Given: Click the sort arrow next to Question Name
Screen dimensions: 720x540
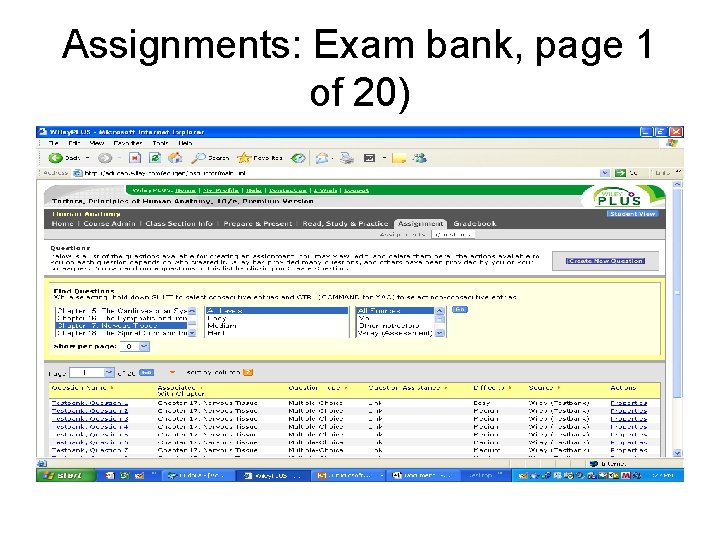Looking at the screenshot, I should coord(112,388).
